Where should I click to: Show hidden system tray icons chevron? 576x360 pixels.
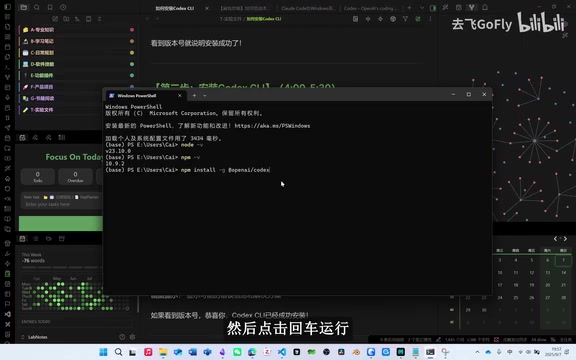pyautogui.click(x=477, y=352)
